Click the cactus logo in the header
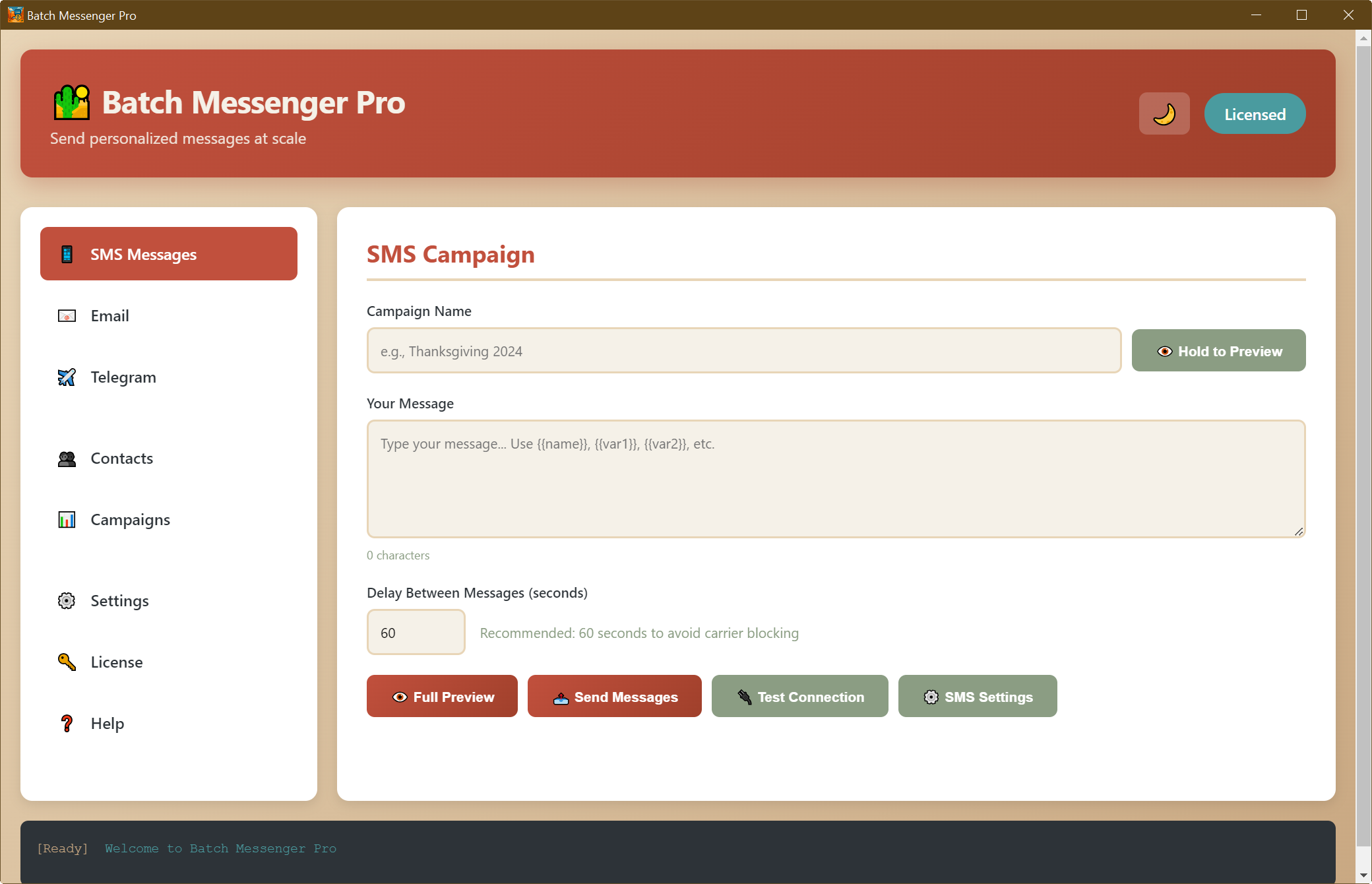 [71, 104]
